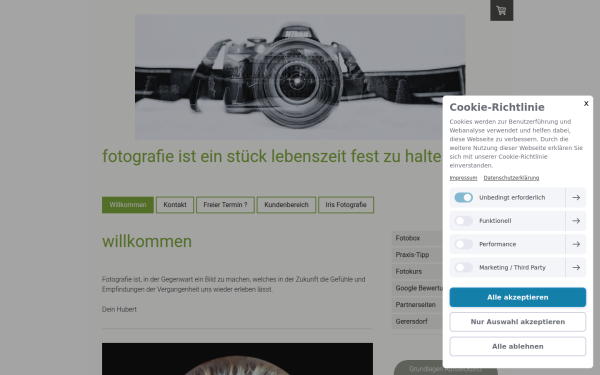600x375 pixels.
Task: Click the Alle akzeptieren button
Action: (518, 297)
